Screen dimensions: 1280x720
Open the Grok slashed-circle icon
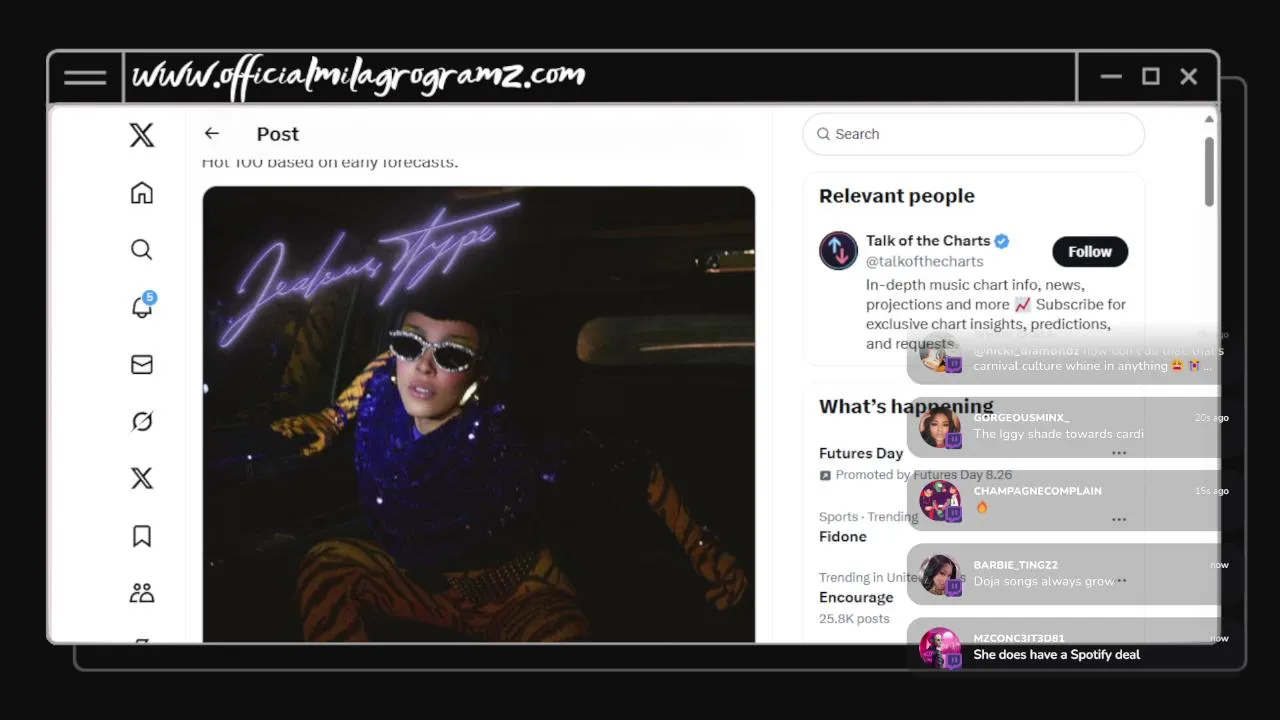[142, 422]
